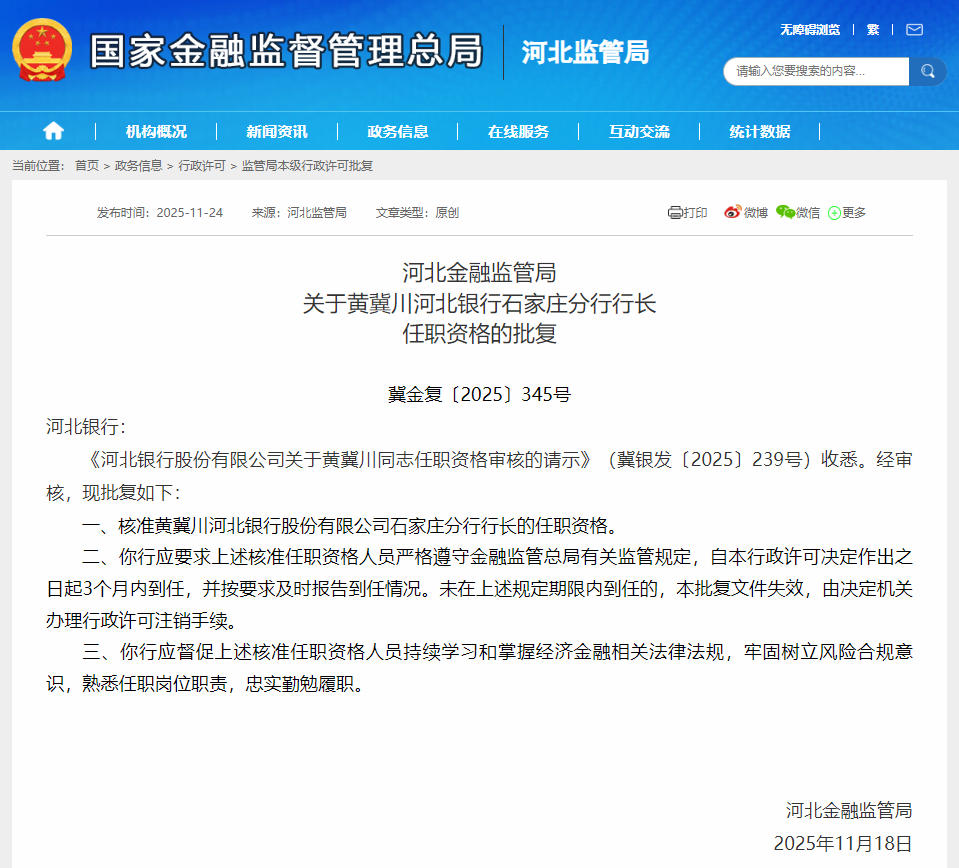Open the 新闻资讯 menu

click(x=276, y=131)
